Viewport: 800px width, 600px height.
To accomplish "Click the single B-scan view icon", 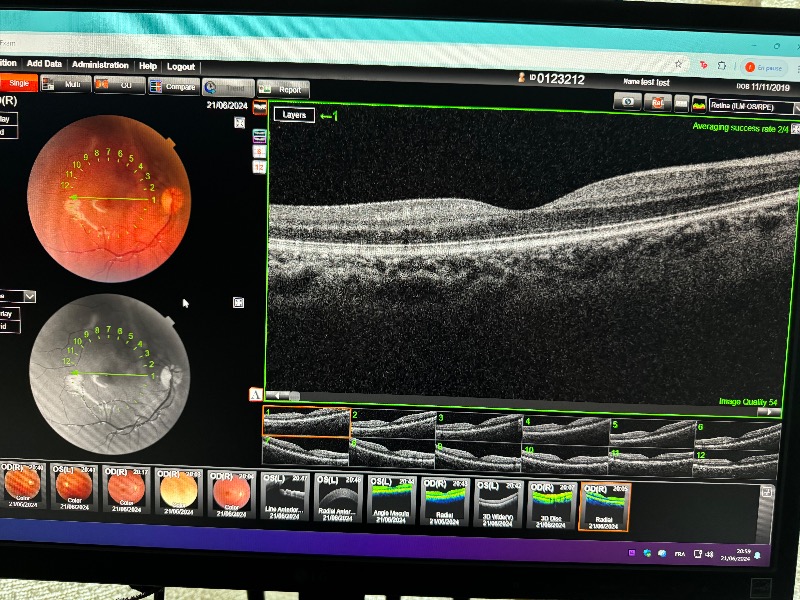I will [260, 108].
